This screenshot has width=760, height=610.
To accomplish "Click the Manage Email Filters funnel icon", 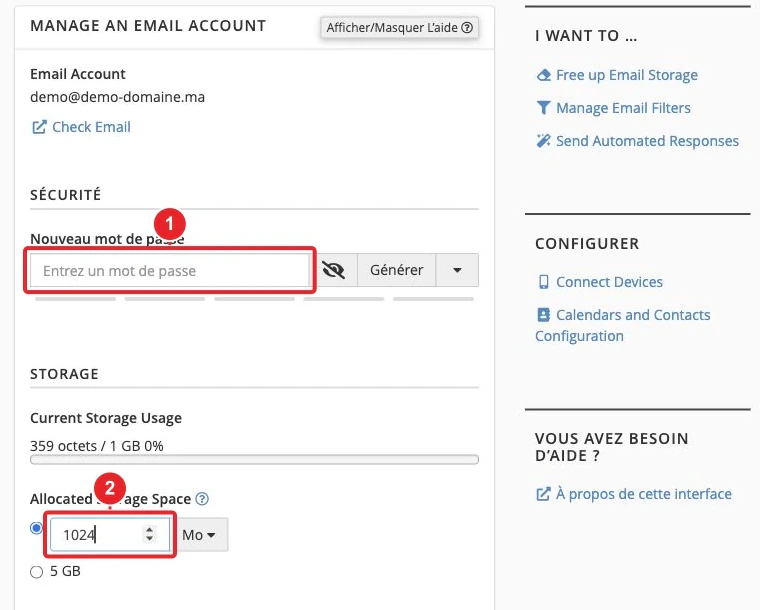I will click(x=544, y=108).
